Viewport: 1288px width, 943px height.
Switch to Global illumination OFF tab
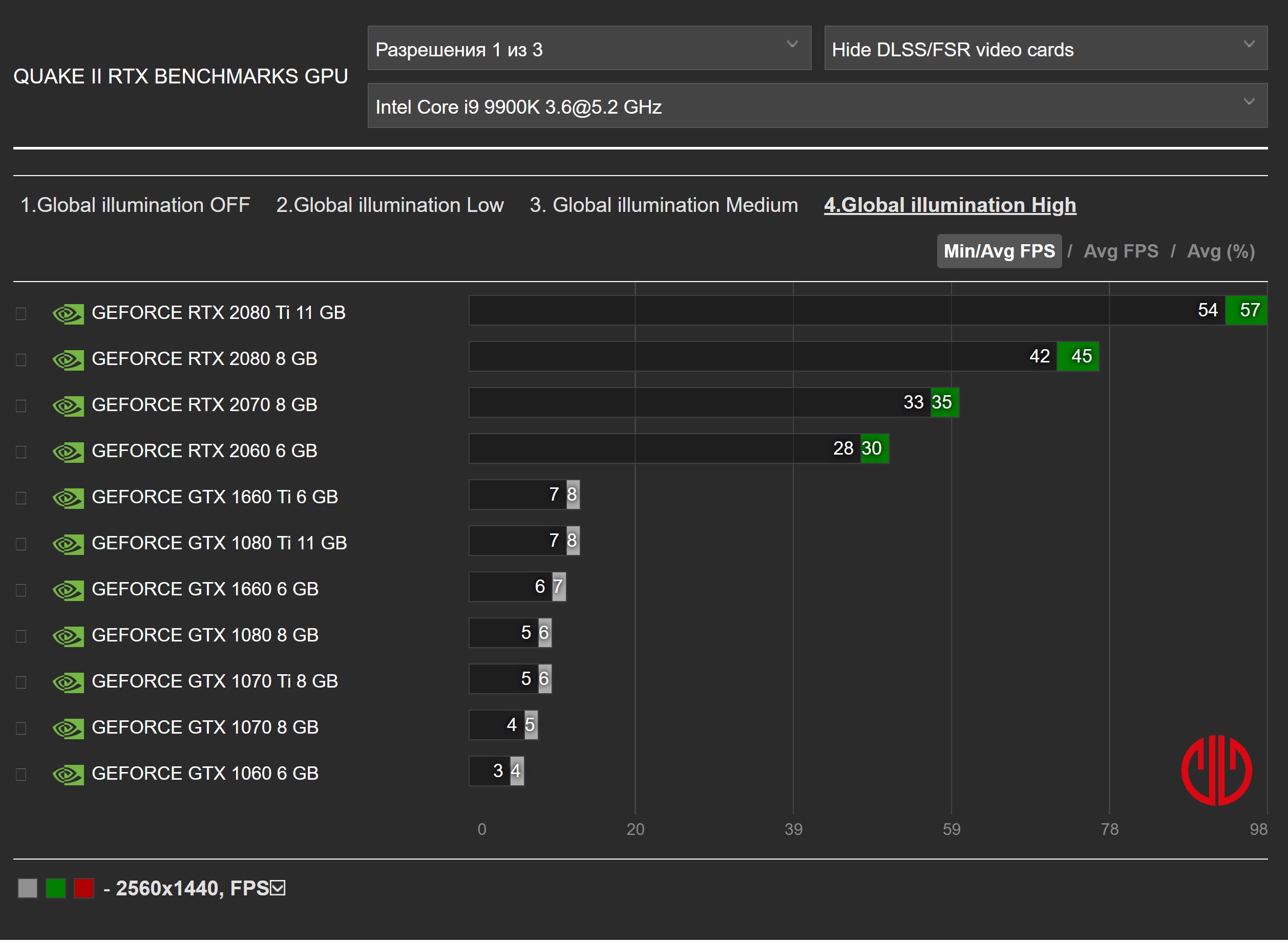[x=135, y=205]
